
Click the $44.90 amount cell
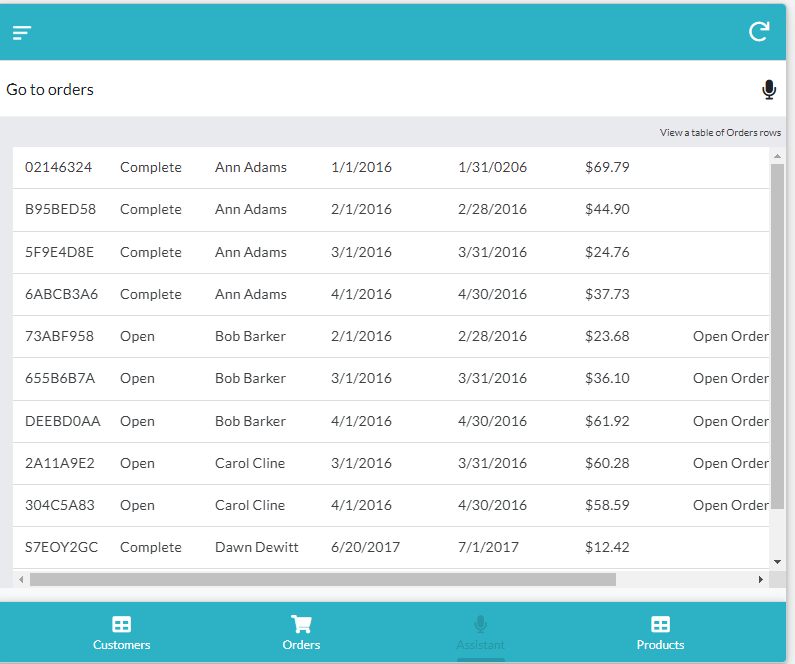[607, 209]
